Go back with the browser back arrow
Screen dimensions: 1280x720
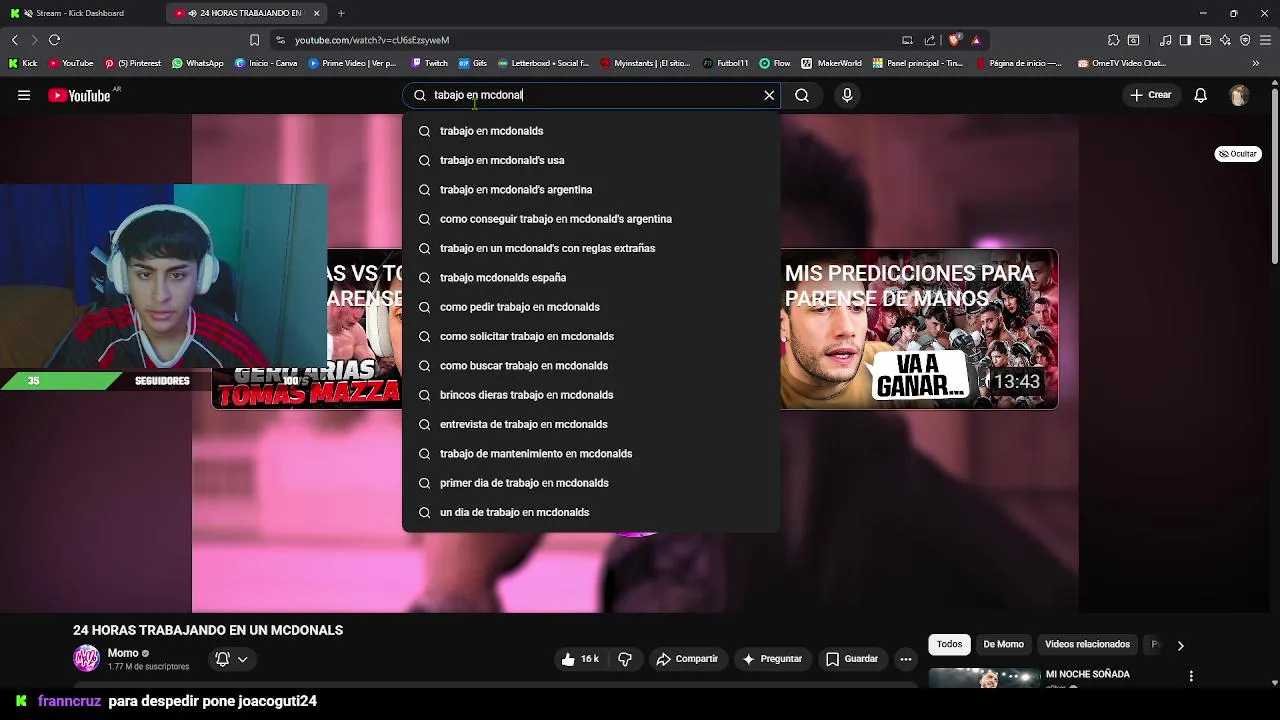click(x=14, y=40)
